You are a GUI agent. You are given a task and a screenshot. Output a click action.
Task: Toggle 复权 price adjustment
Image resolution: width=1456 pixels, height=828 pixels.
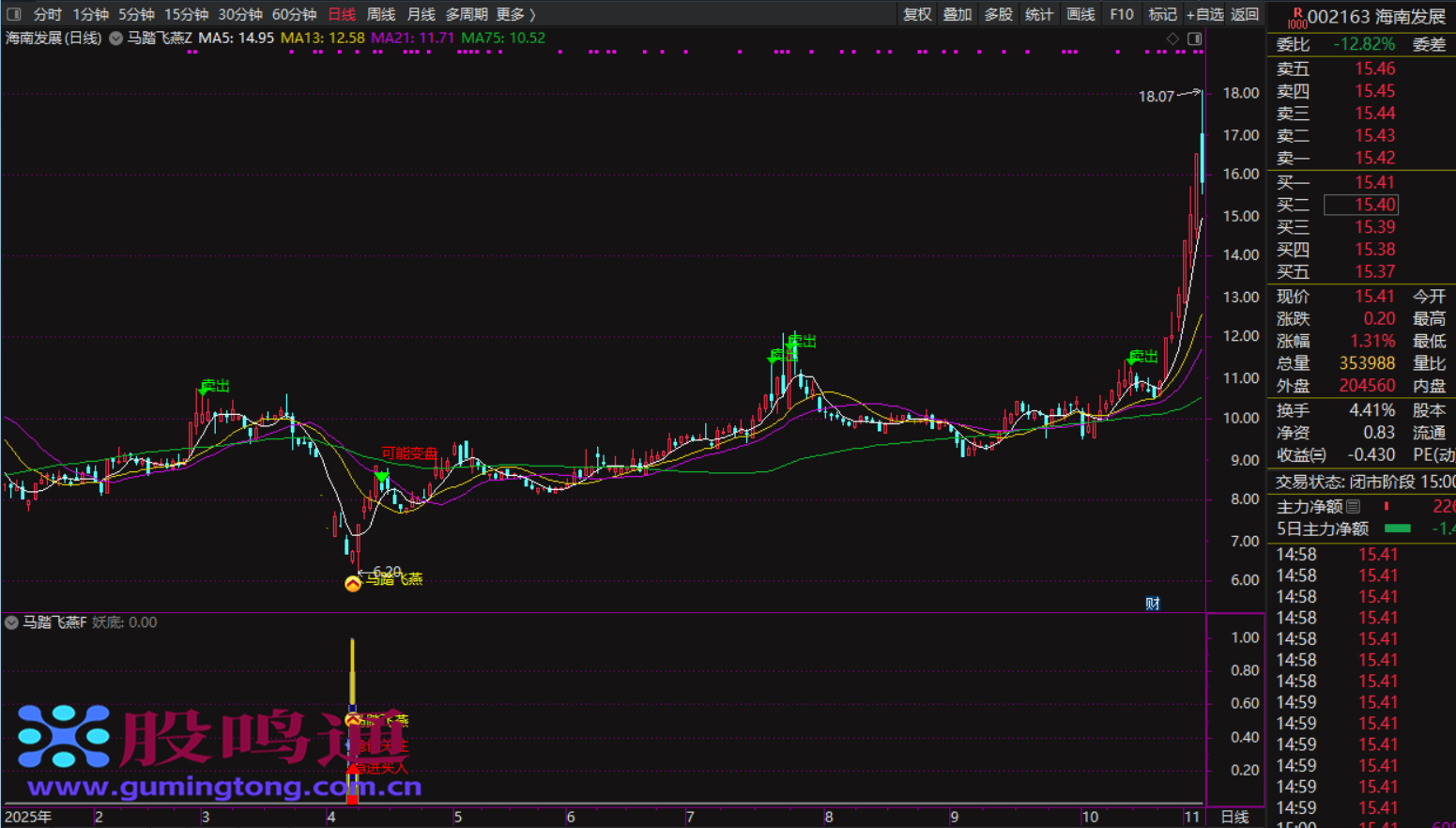tap(916, 14)
